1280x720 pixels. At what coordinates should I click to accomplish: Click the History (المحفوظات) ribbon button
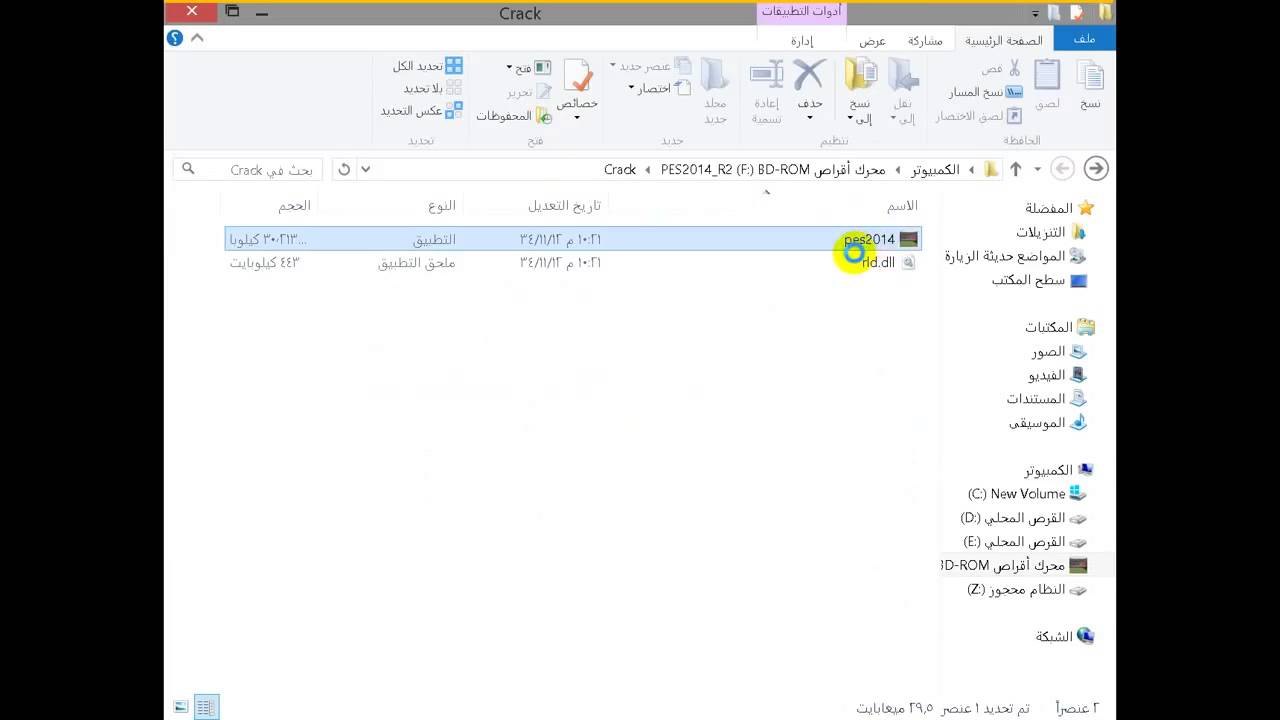pos(513,116)
